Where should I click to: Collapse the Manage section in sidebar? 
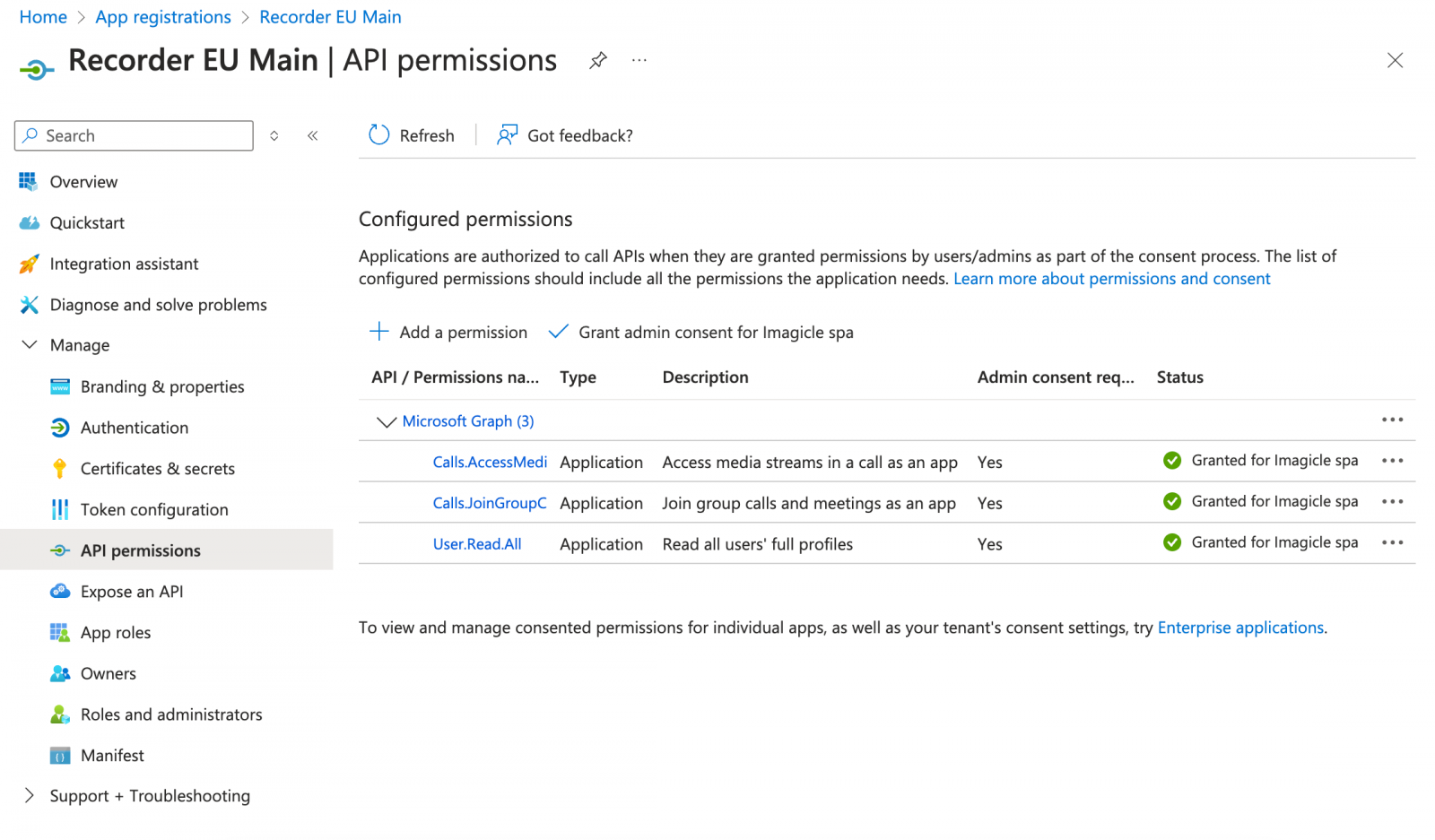[x=30, y=345]
